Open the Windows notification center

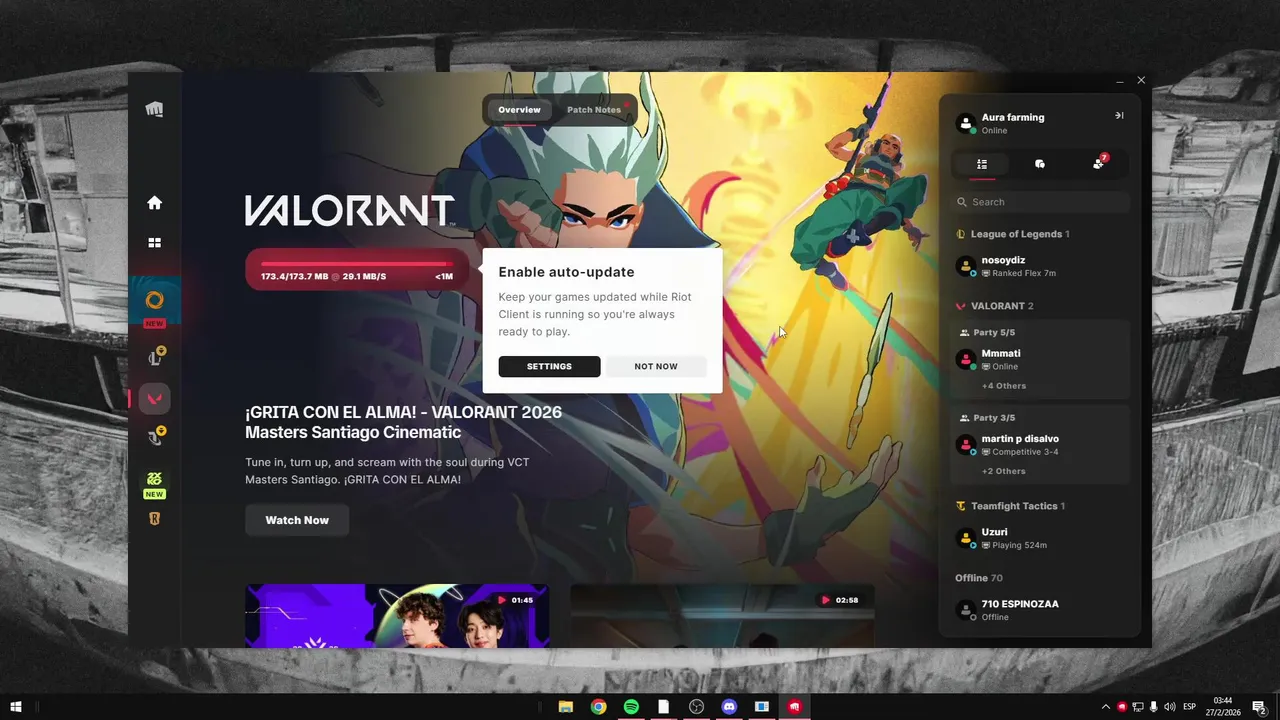(x=1259, y=707)
